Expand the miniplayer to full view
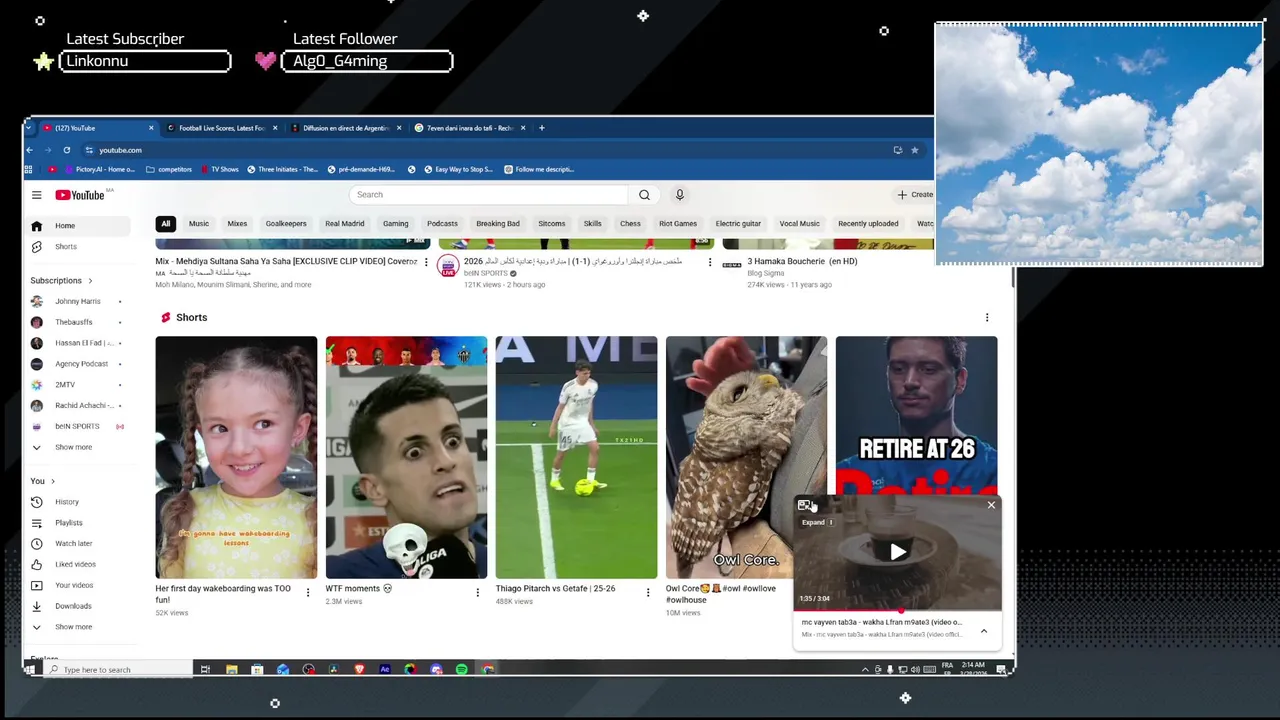 (805, 505)
